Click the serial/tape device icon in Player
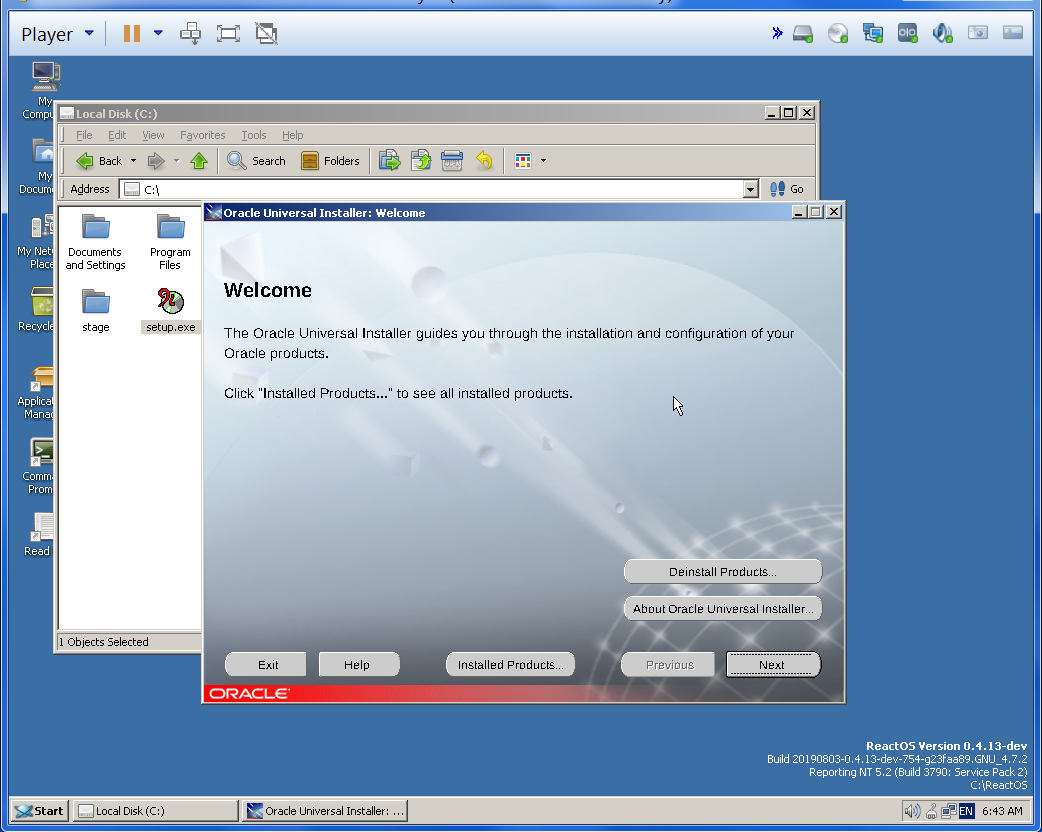The height and width of the screenshot is (832, 1042). coord(907,33)
